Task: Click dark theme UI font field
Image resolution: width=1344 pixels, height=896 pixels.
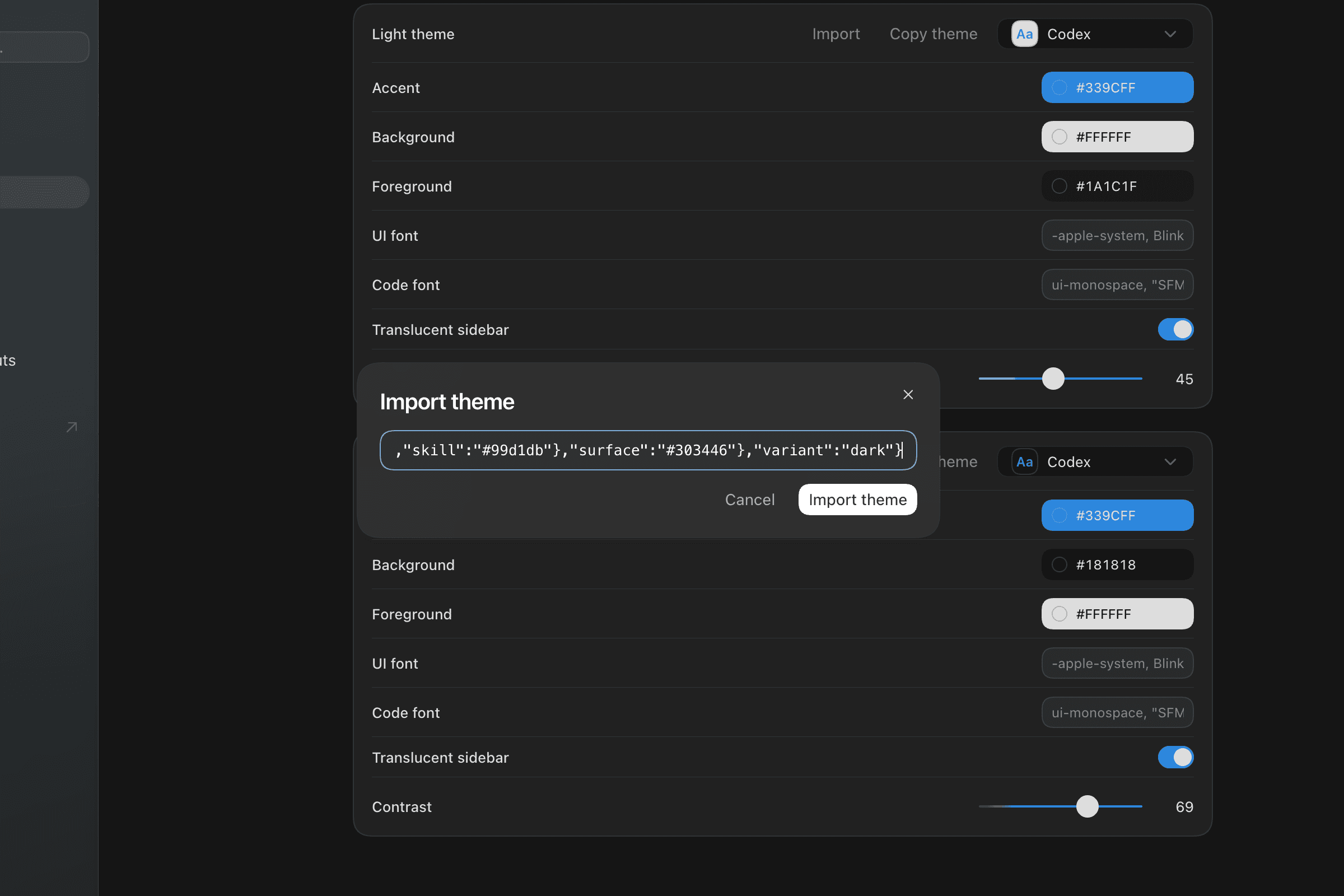Action: pos(1117,663)
